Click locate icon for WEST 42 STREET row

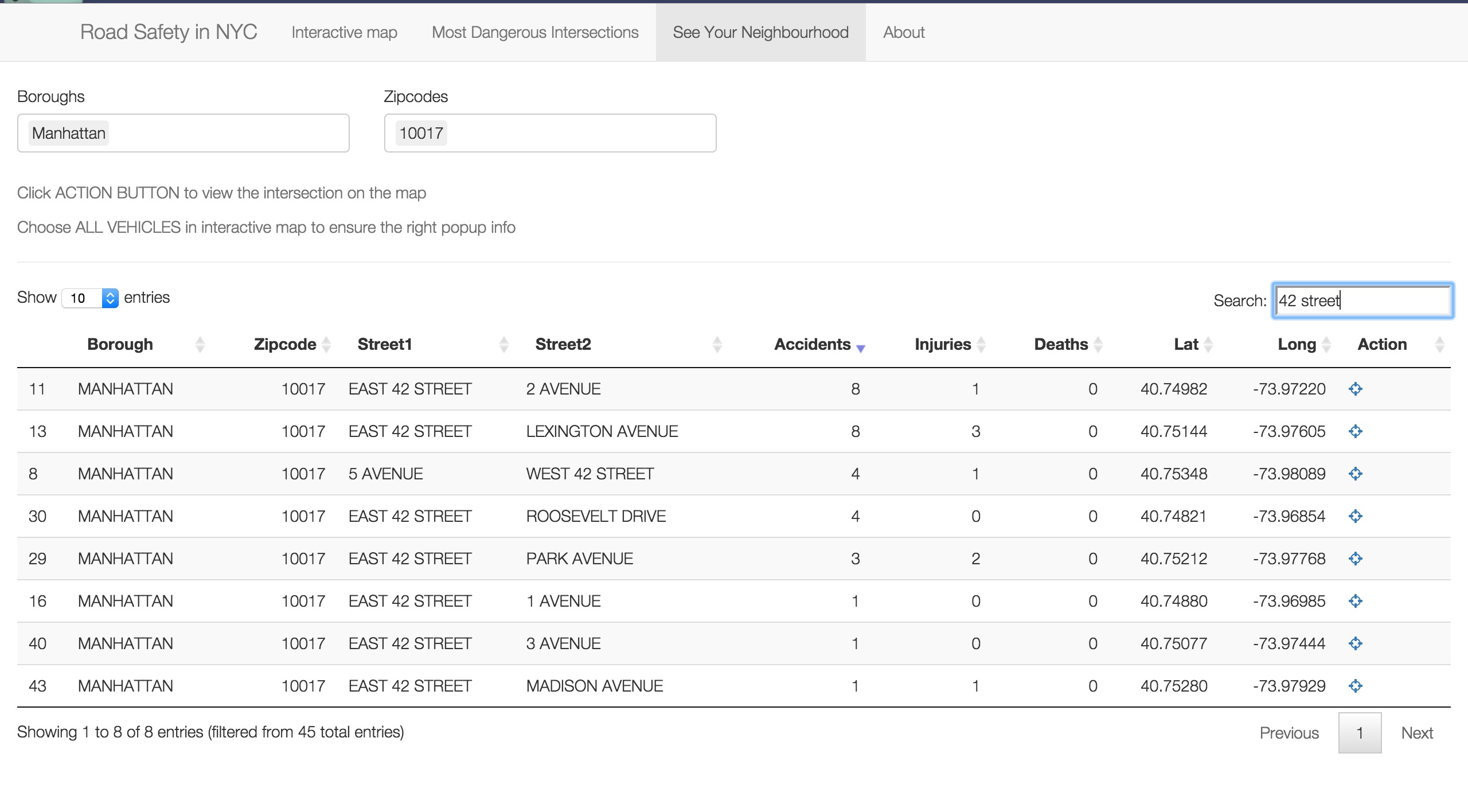1355,474
